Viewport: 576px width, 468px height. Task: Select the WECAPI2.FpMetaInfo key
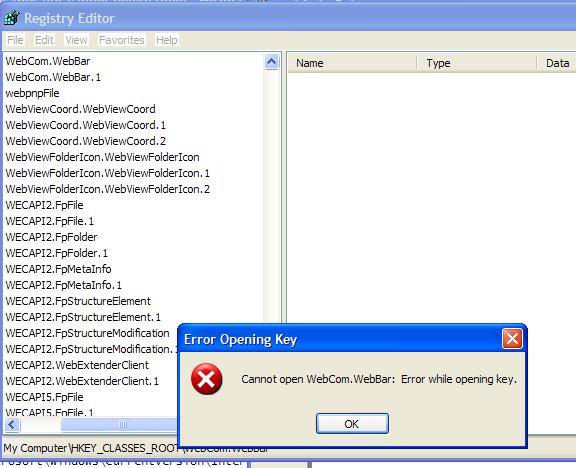(58, 269)
